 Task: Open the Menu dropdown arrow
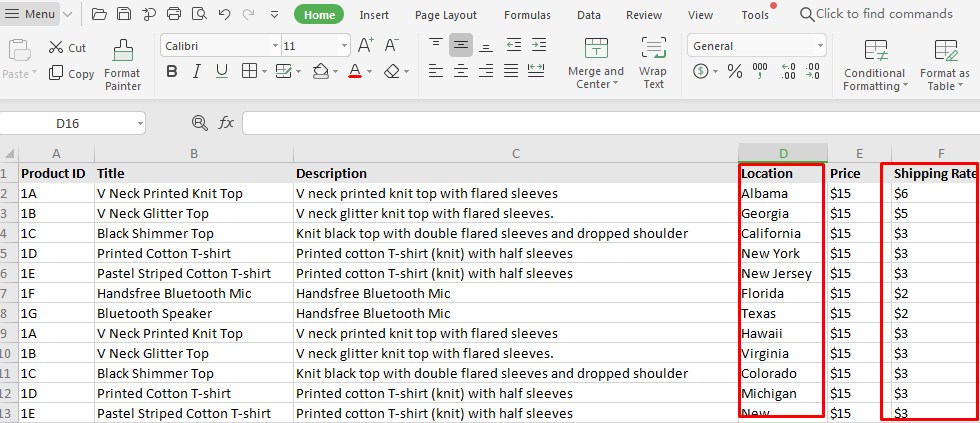[x=68, y=14]
